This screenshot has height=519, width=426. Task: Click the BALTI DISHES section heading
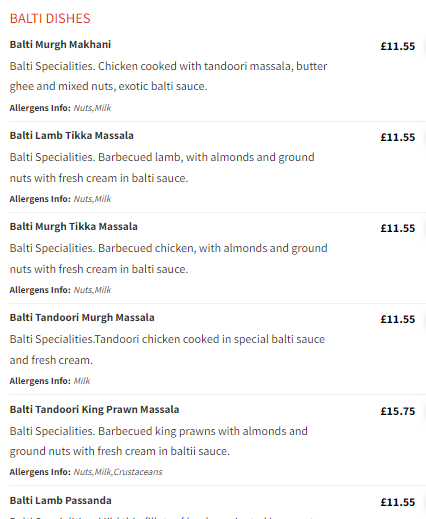[x=50, y=18]
